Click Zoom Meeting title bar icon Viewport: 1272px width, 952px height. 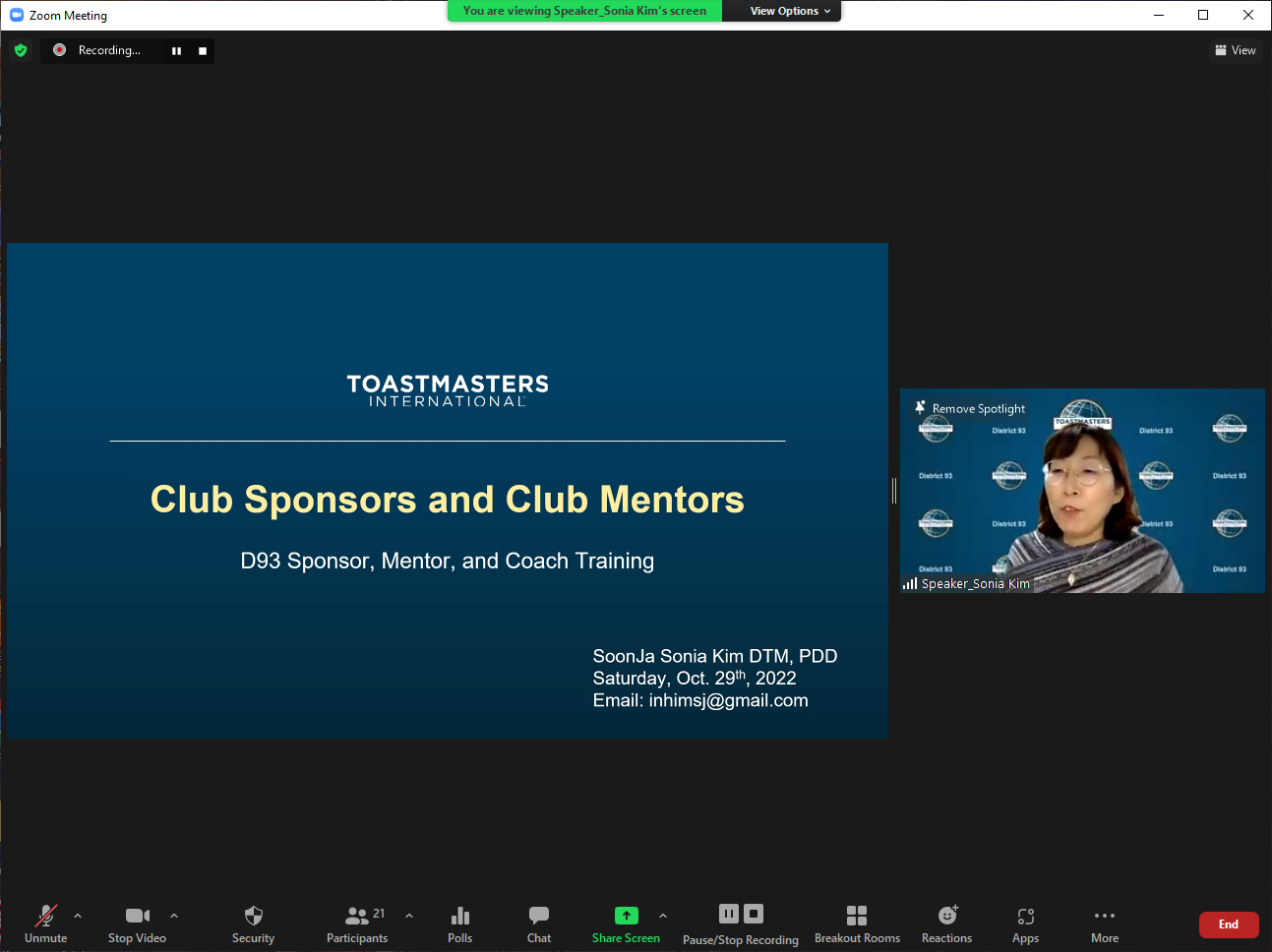(x=16, y=15)
